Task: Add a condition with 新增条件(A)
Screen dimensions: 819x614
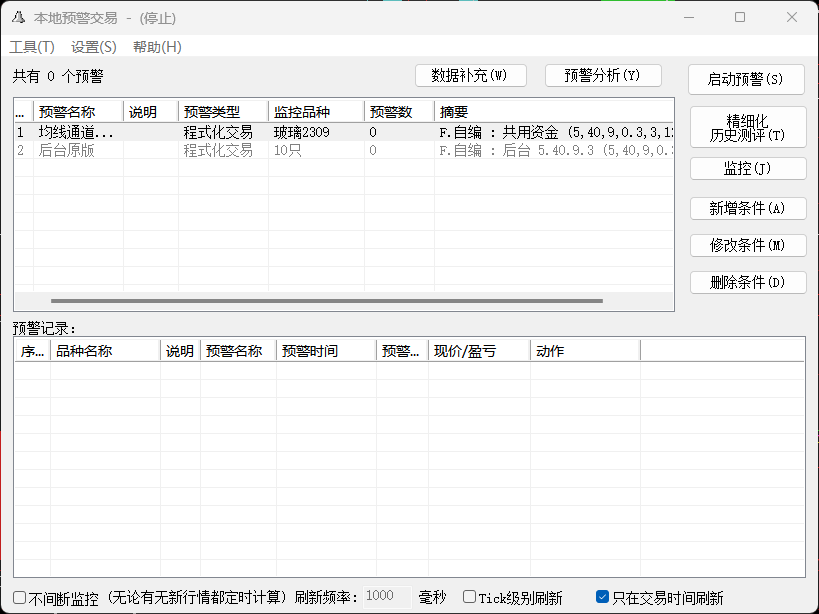Action: click(748, 208)
